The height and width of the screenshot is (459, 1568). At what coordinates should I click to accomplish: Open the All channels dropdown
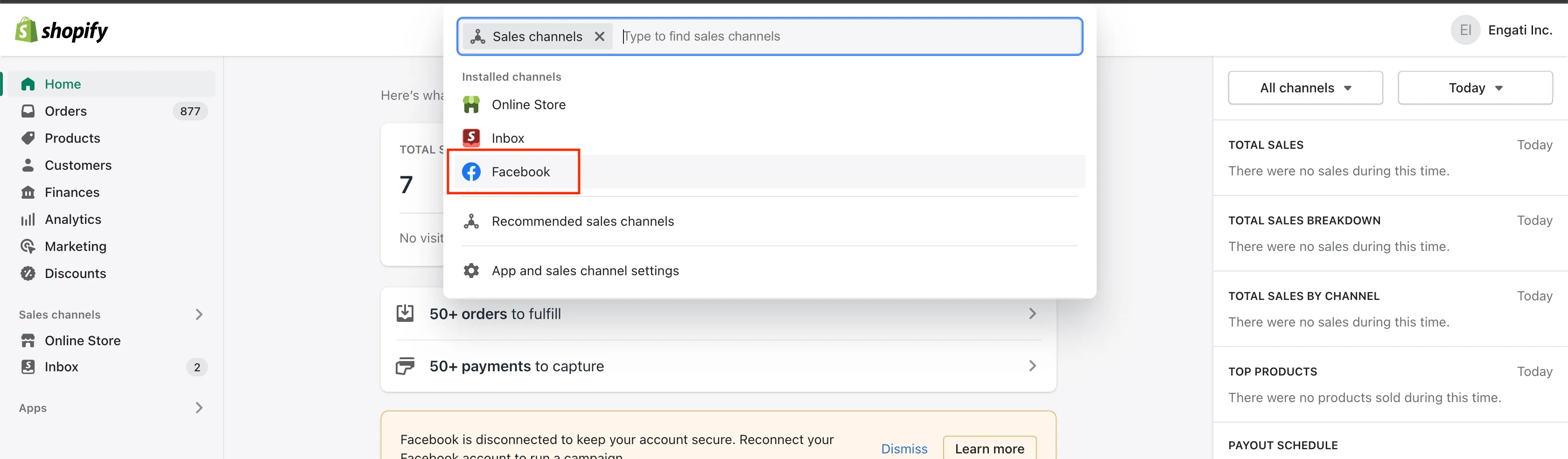pyautogui.click(x=1305, y=88)
